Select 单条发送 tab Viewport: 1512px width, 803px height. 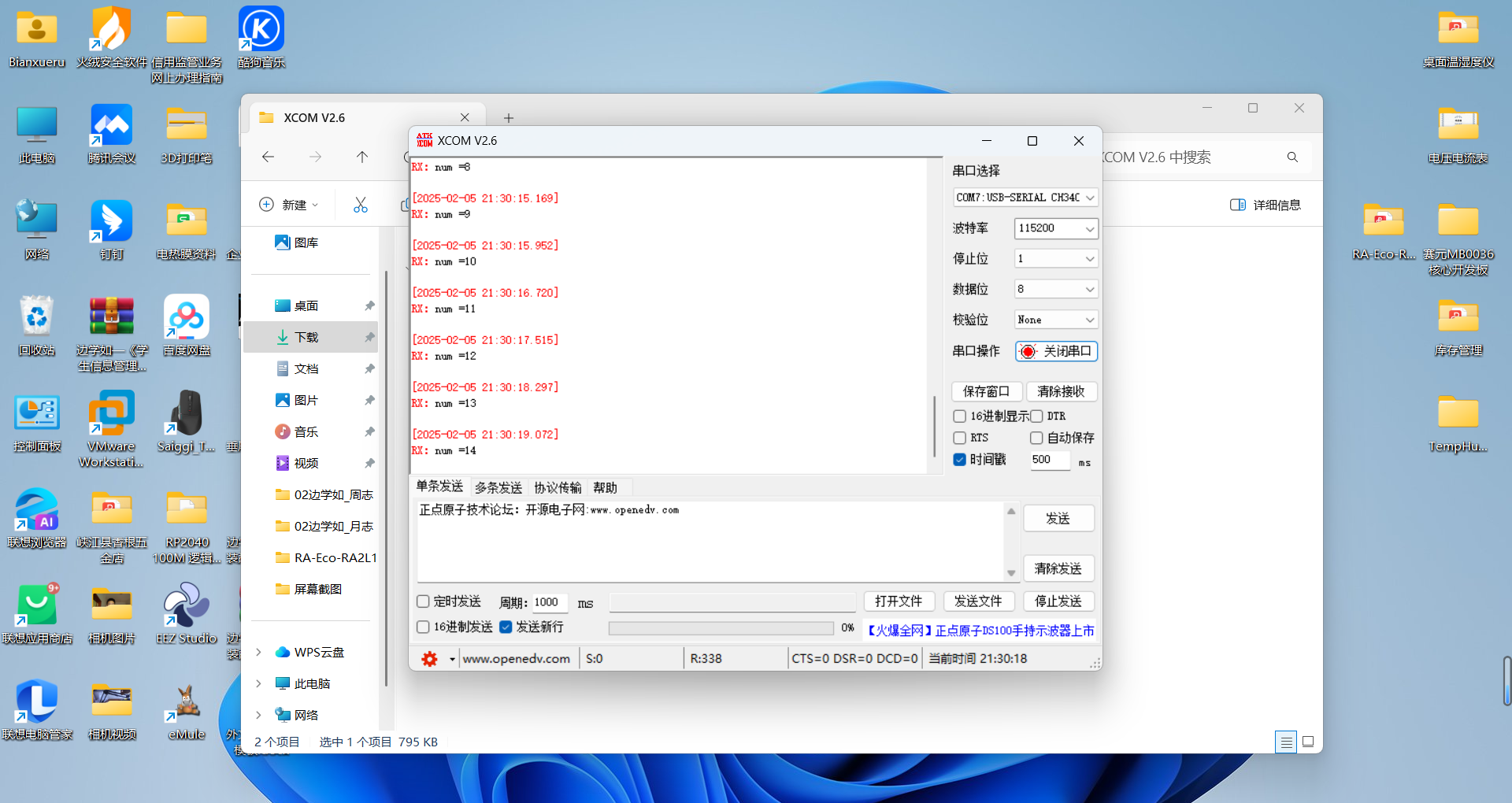point(439,487)
